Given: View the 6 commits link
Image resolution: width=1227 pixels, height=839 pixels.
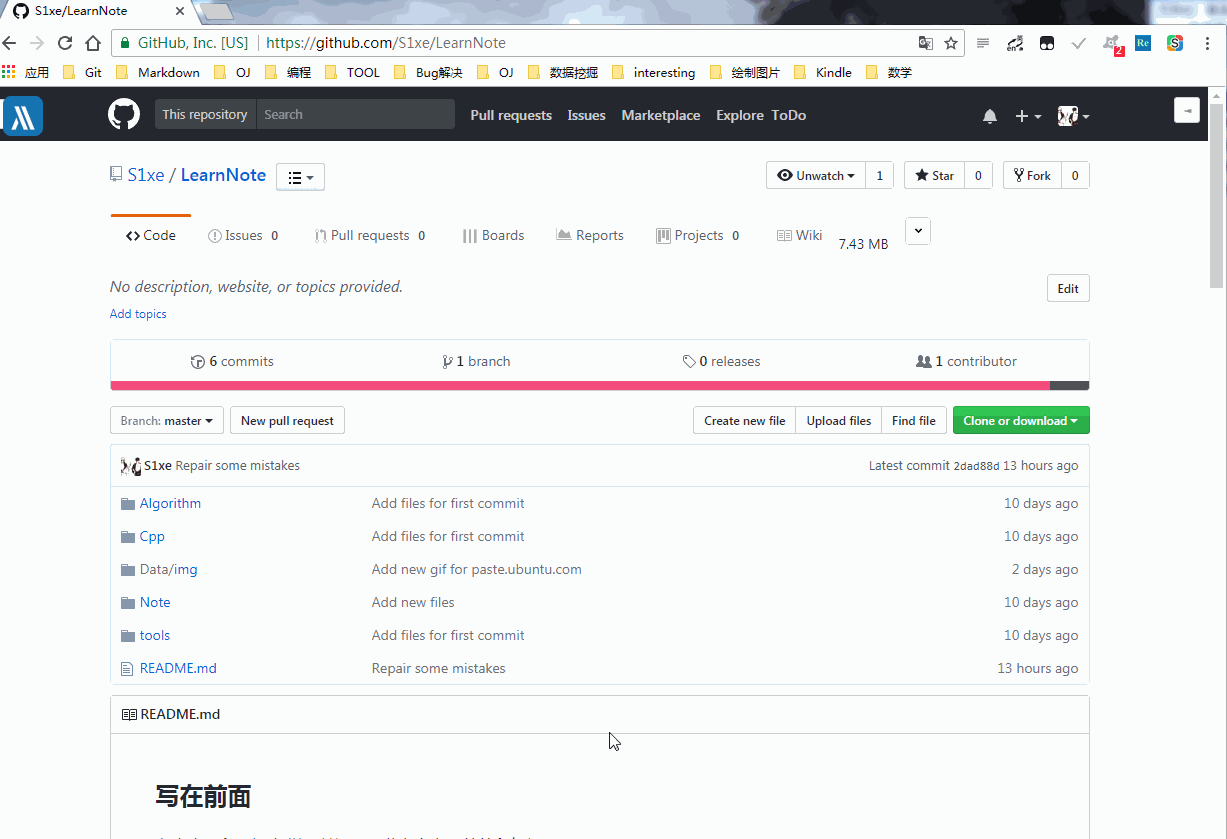Looking at the screenshot, I should pos(232,362).
